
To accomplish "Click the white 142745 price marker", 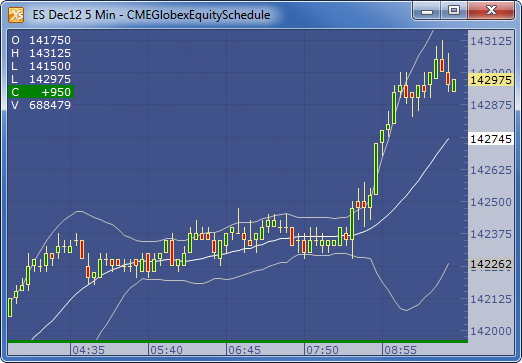I will (x=491, y=139).
